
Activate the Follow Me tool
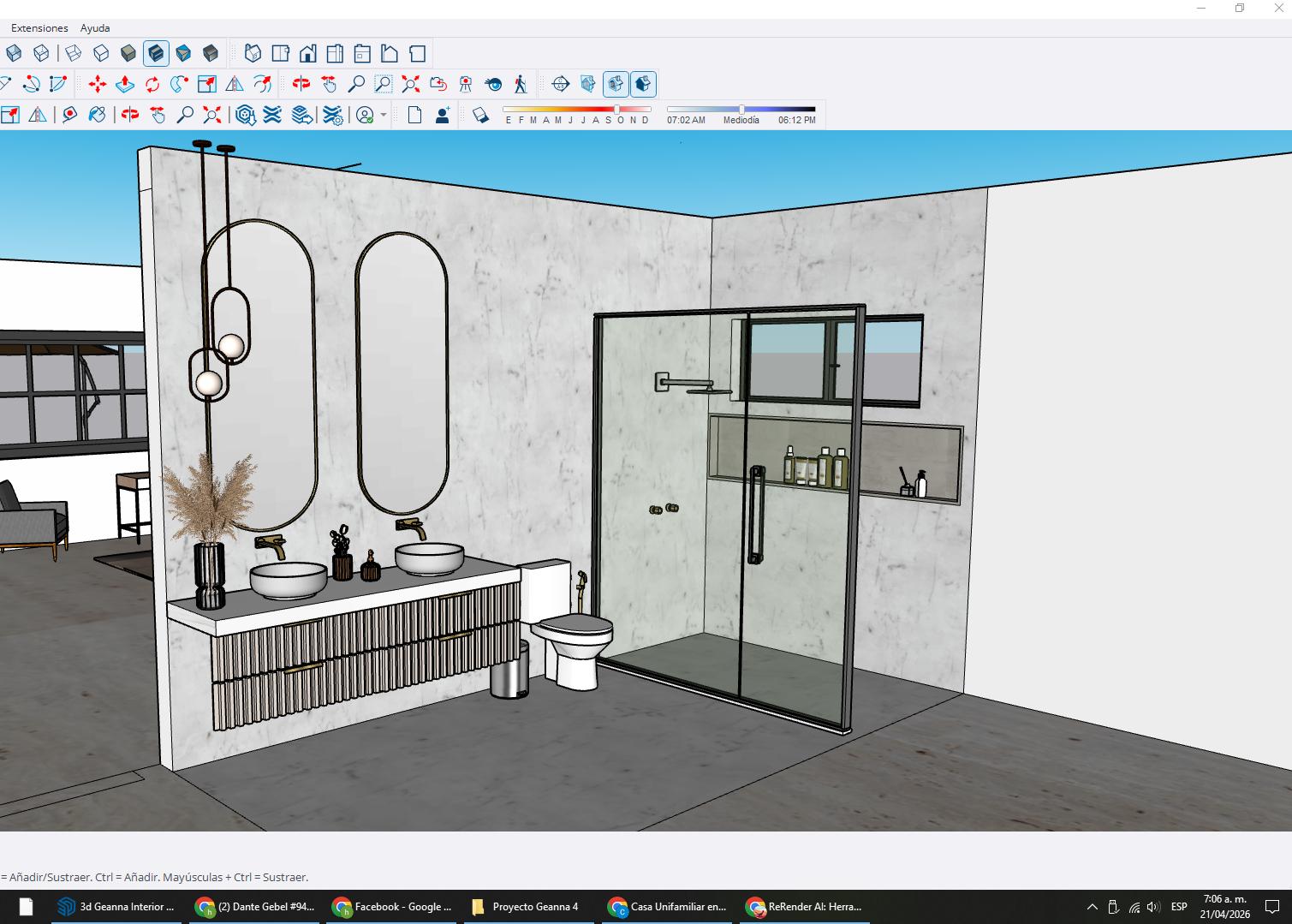(x=179, y=84)
